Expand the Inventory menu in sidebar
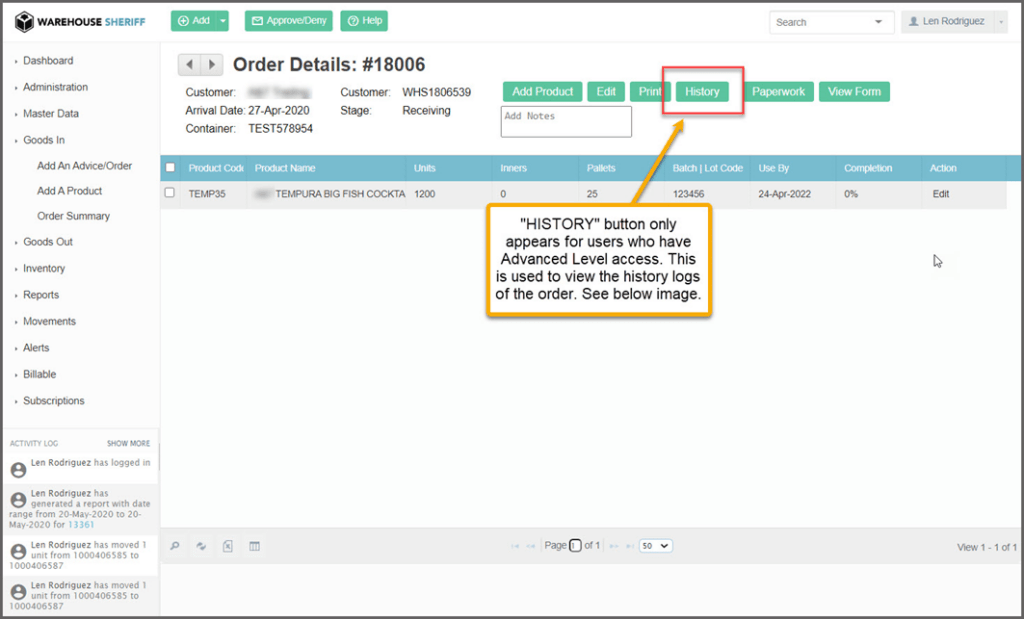Screen dimensions: 1024x619 (x=44, y=268)
